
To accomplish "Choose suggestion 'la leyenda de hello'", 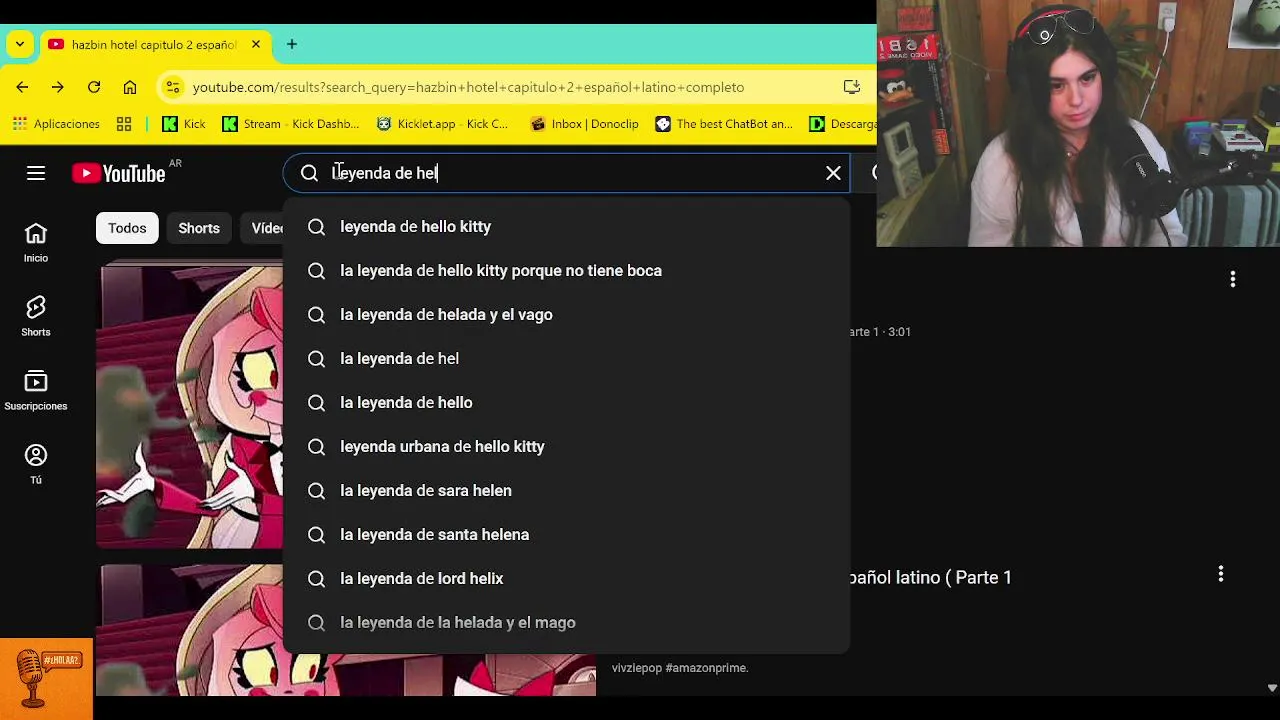I will [x=566, y=403].
